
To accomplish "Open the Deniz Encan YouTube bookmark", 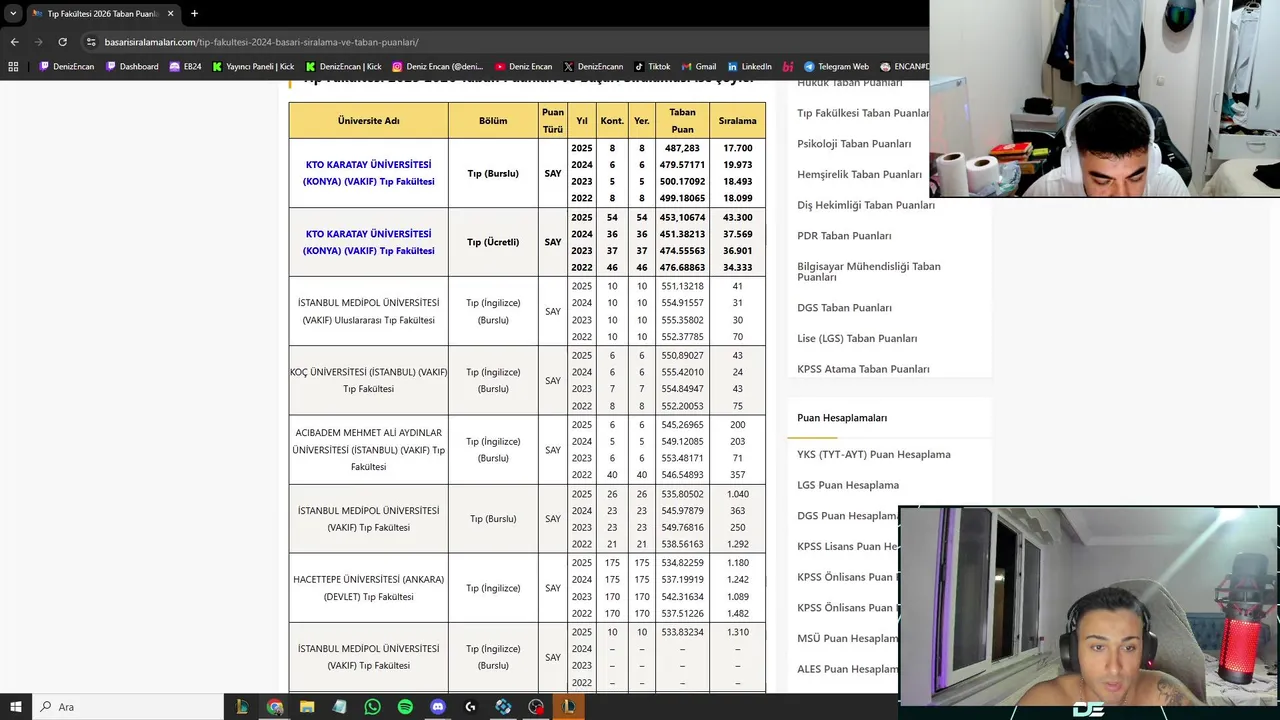I will [523, 66].
